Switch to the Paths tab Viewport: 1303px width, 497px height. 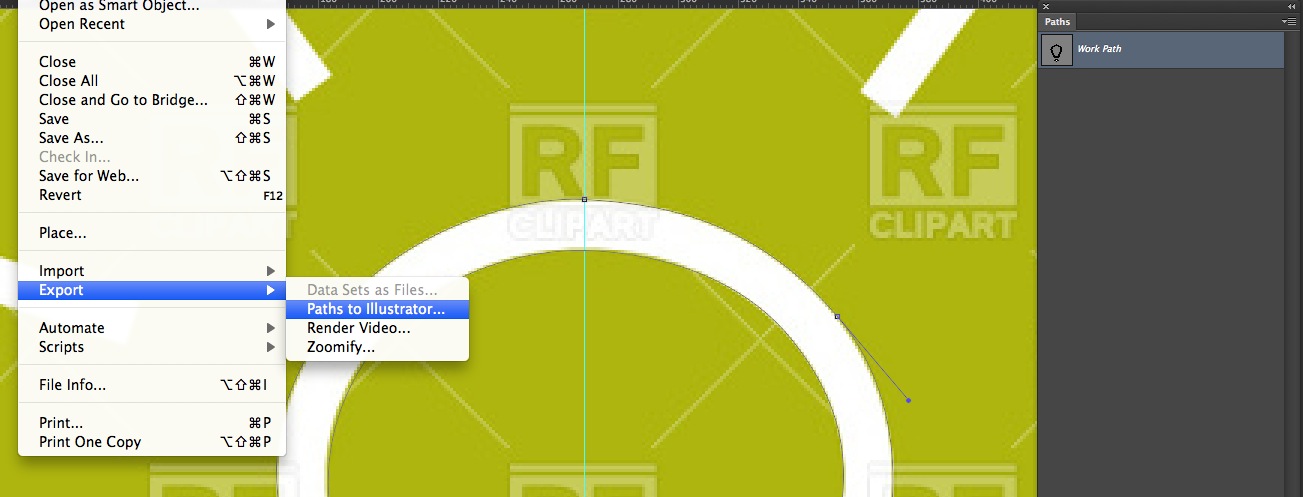(x=1057, y=21)
